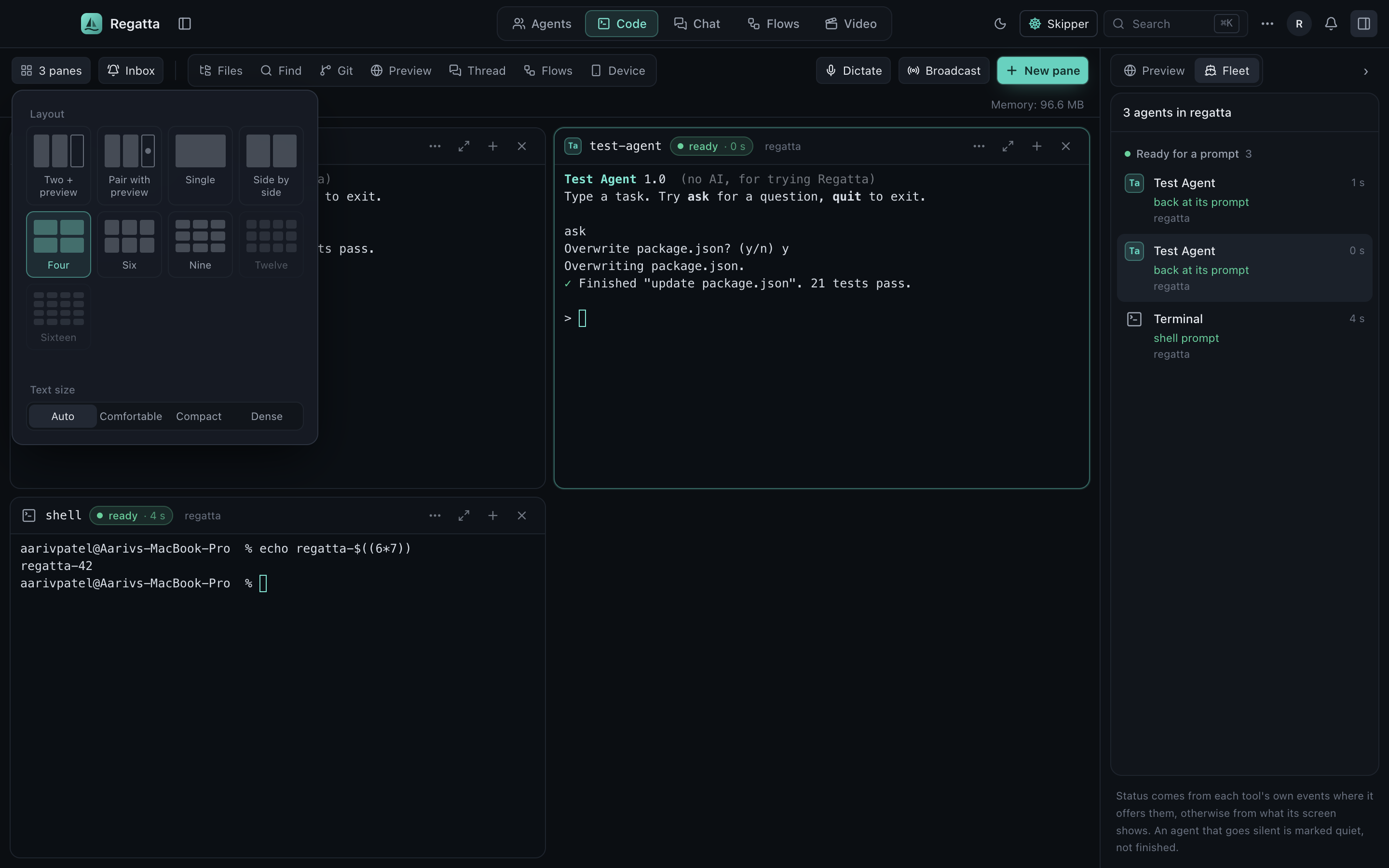The width and height of the screenshot is (1389, 868).
Task: Close the test-agent pane
Action: 1066,147
